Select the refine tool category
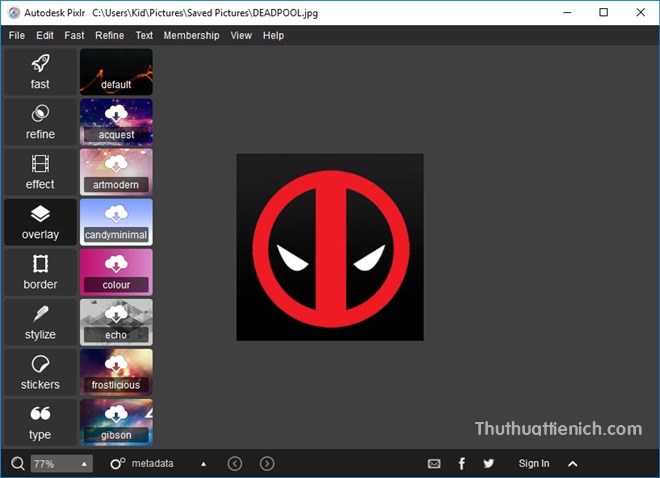This screenshot has width=660, height=478. click(40, 122)
